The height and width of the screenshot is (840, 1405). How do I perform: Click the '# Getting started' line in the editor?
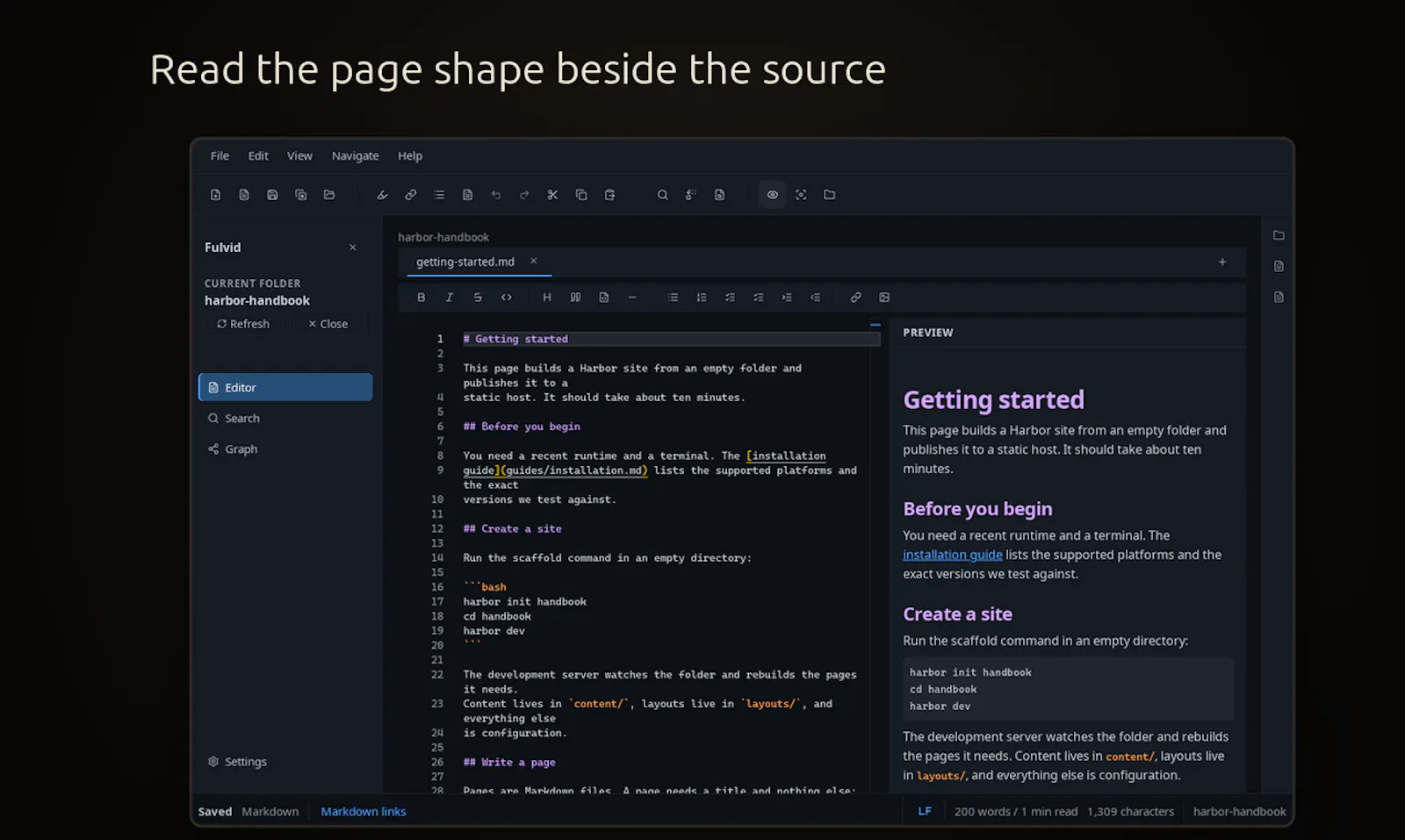coord(671,339)
